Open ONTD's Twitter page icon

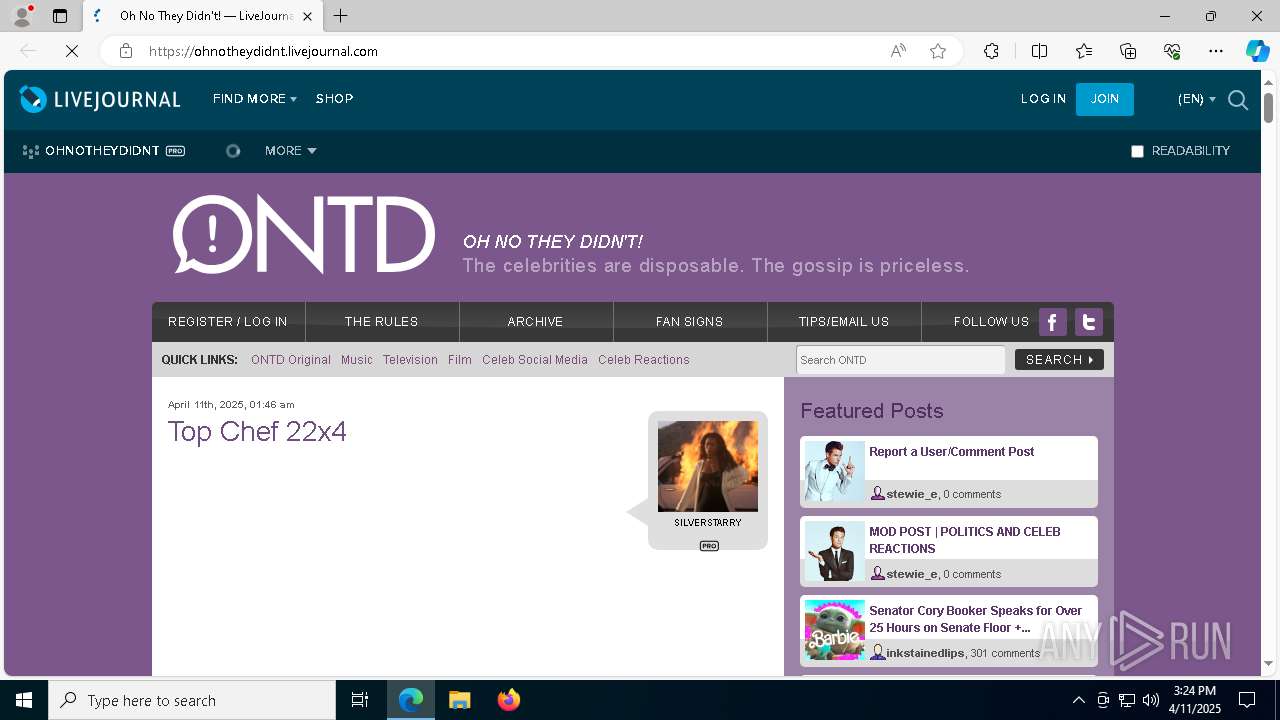point(1089,322)
